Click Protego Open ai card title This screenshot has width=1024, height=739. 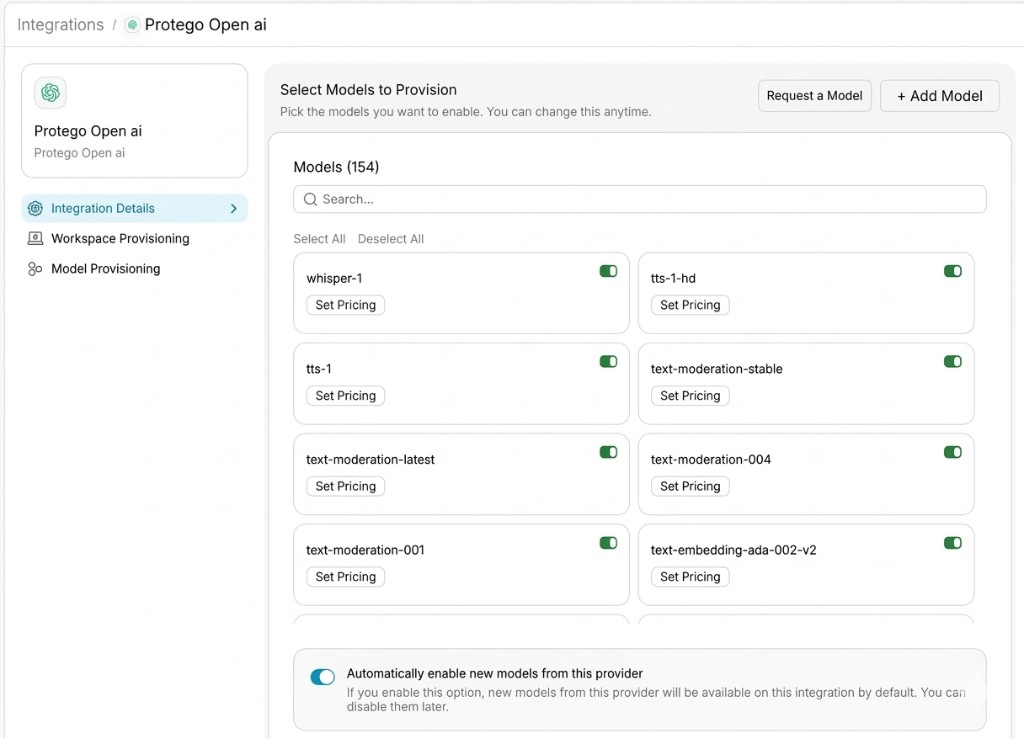pos(88,131)
